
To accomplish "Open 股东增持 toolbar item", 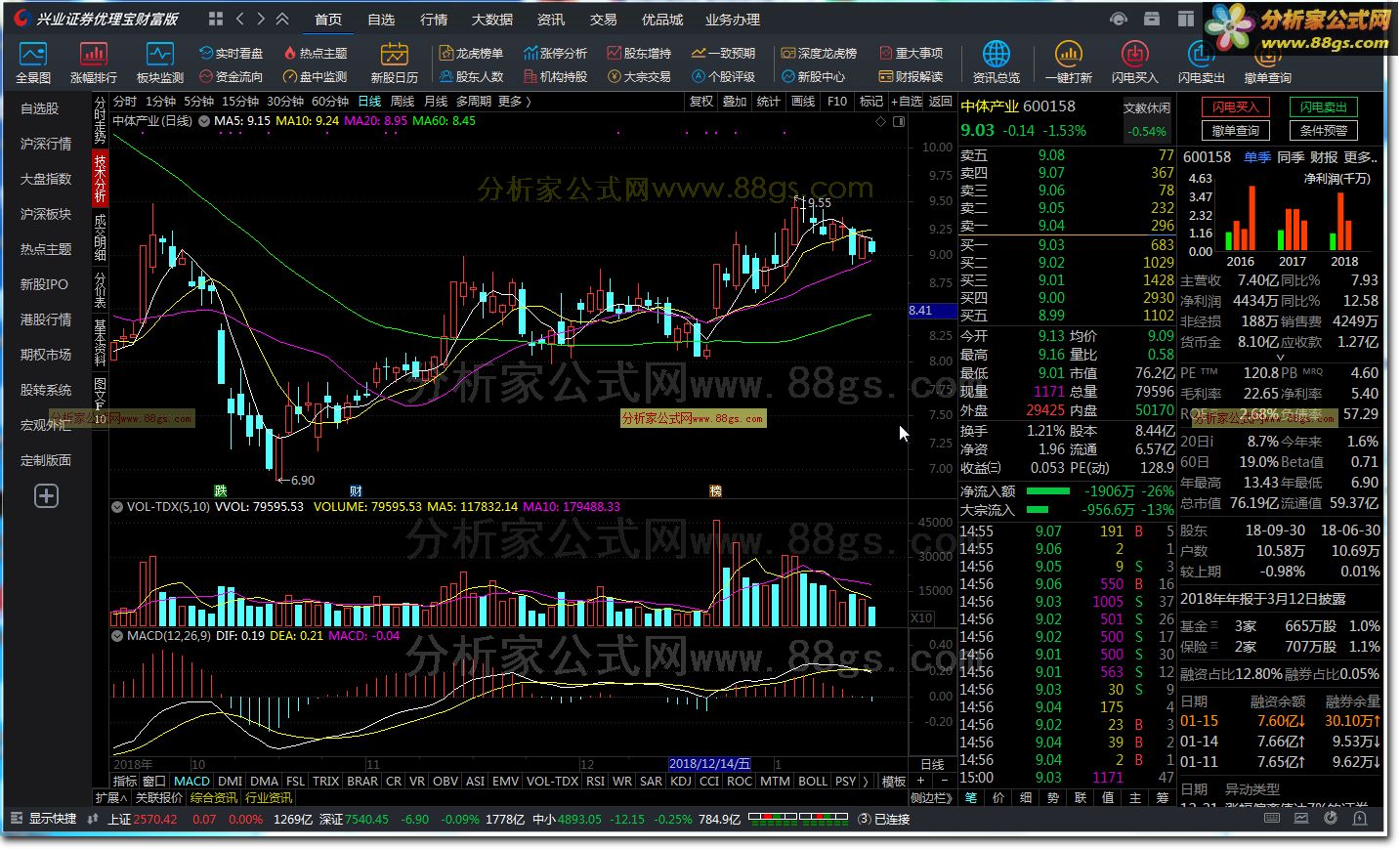I will tap(639, 53).
